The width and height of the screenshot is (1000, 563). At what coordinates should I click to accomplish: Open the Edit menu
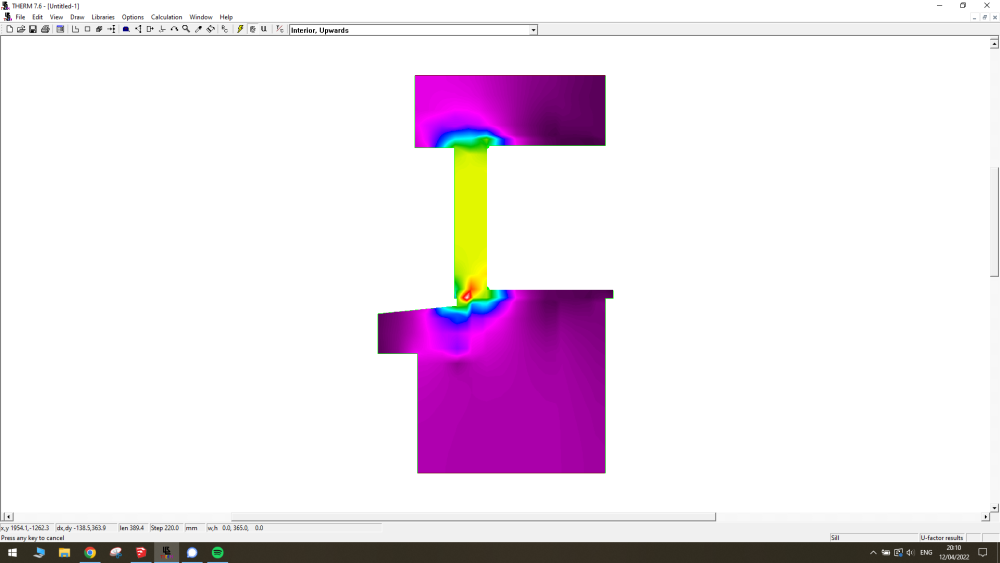pos(38,17)
